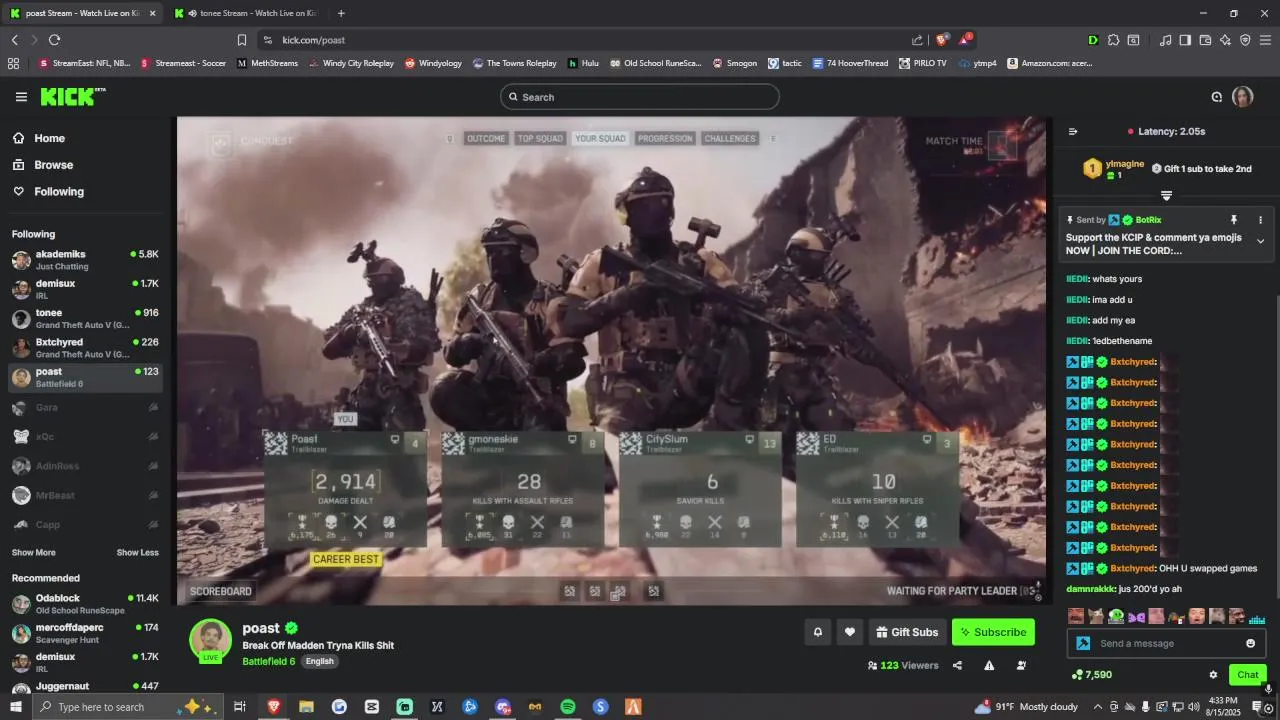The width and height of the screenshot is (1280, 720).
Task: Click the Kick search field
Action: [640, 97]
